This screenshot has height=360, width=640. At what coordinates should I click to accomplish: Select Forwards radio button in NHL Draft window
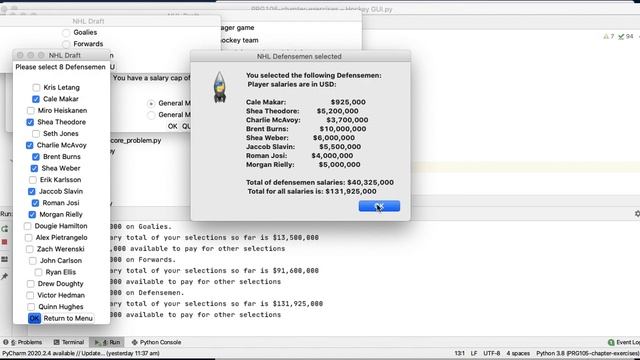tap(66, 44)
